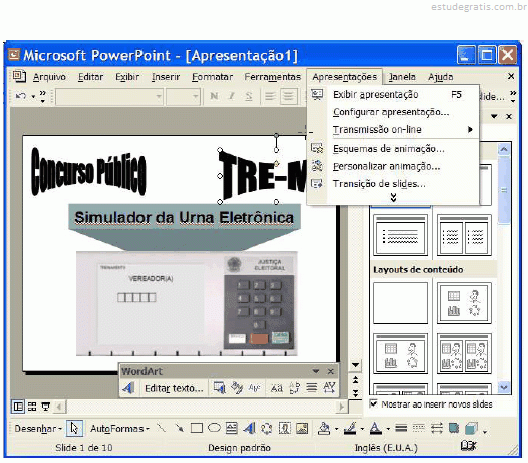Select the Rectangle tool in drawing toolbar

(x=197, y=428)
